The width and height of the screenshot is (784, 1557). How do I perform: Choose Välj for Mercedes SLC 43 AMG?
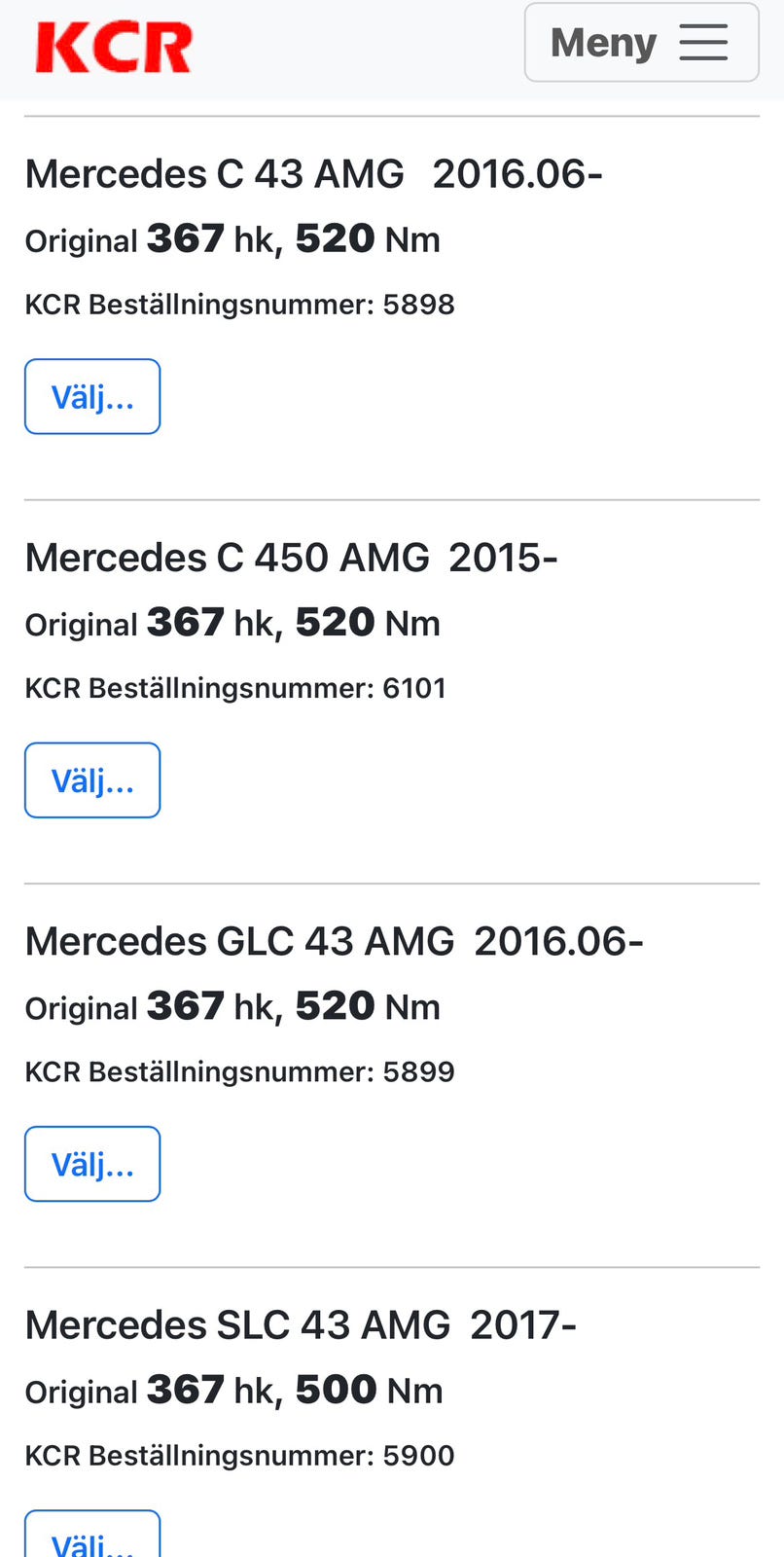click(92, 1538)
